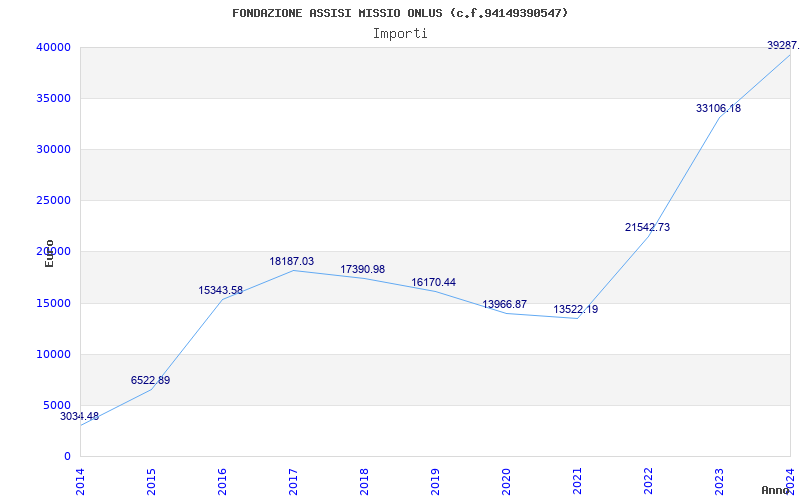Click x-axis year 2023
Viewport: 800px width, 500px height.
coord(719,482)
